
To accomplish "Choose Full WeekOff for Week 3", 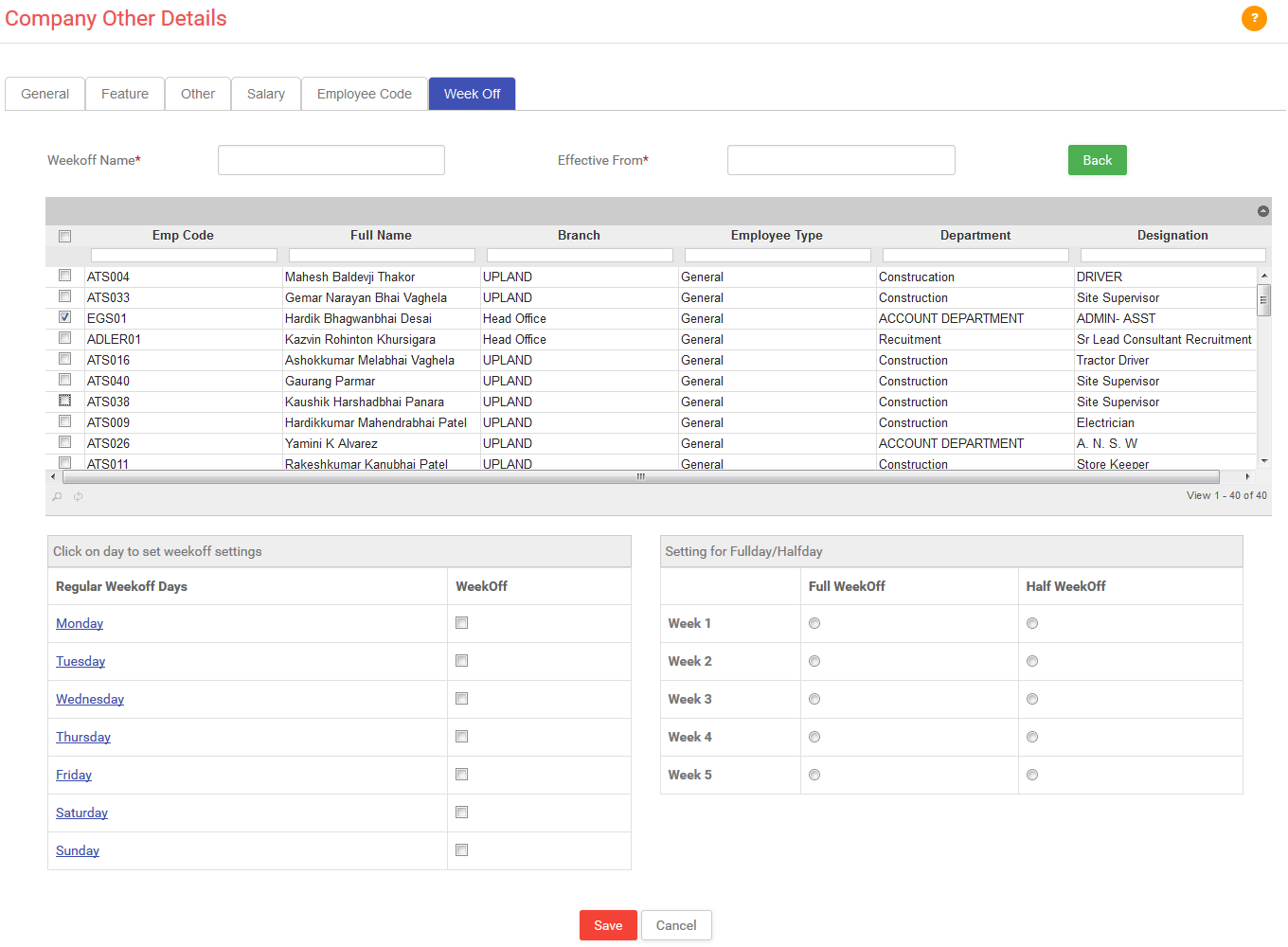I will point(814,699).
